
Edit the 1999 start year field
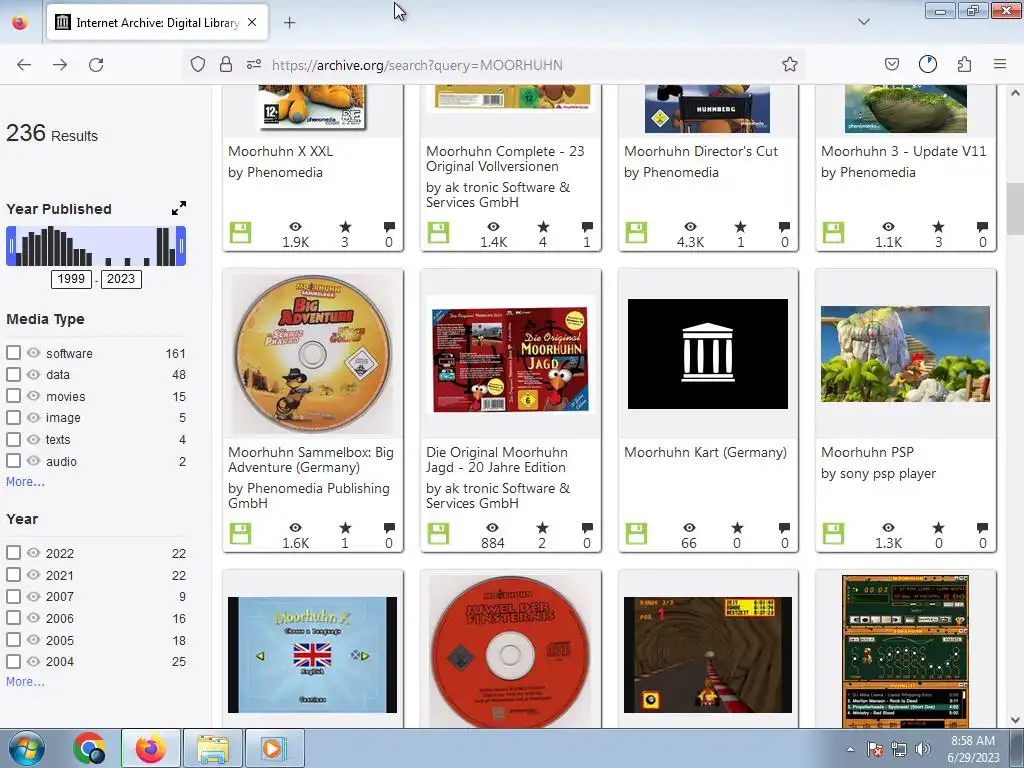coord(71,279)
